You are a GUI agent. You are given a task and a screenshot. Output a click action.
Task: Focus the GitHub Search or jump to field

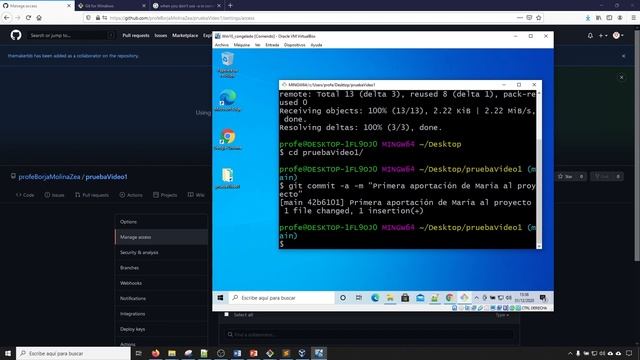click(71, 36)
